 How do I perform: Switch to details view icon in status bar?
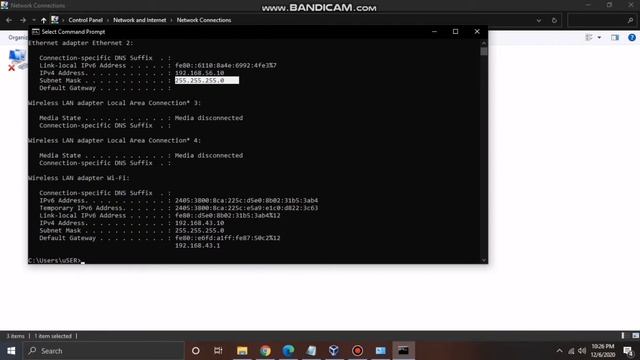pos(623,336)
